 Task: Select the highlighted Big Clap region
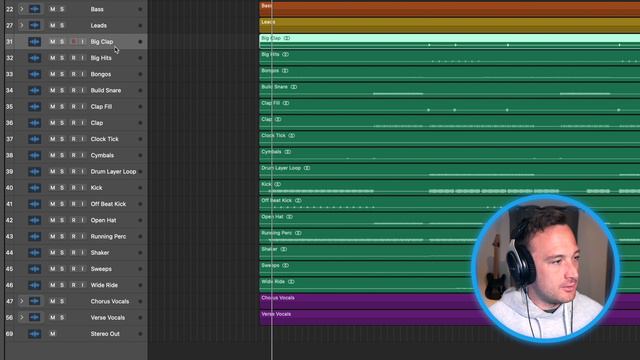[x=450, y=42]
